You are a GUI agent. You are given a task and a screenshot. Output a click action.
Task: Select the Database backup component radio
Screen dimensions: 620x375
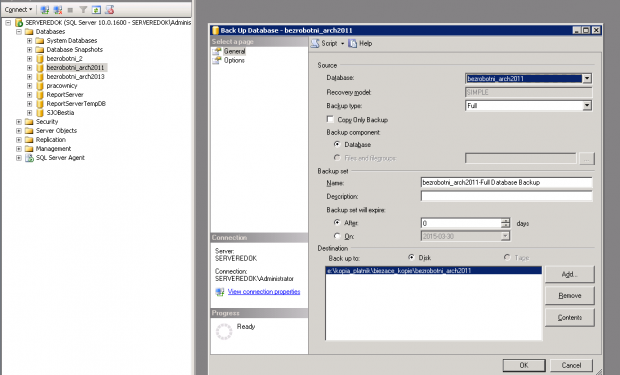(x=337, y=144)
